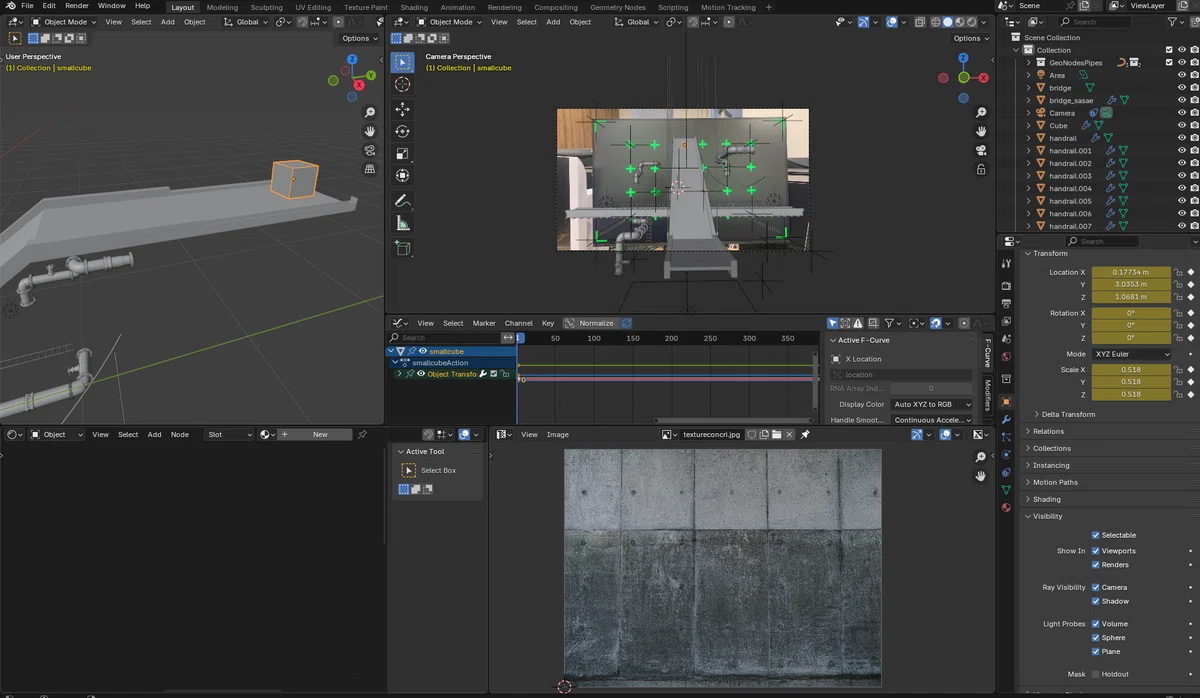Click the Scale Z value field
This screenshot has height=698, width=1200.
[1131, 394]
